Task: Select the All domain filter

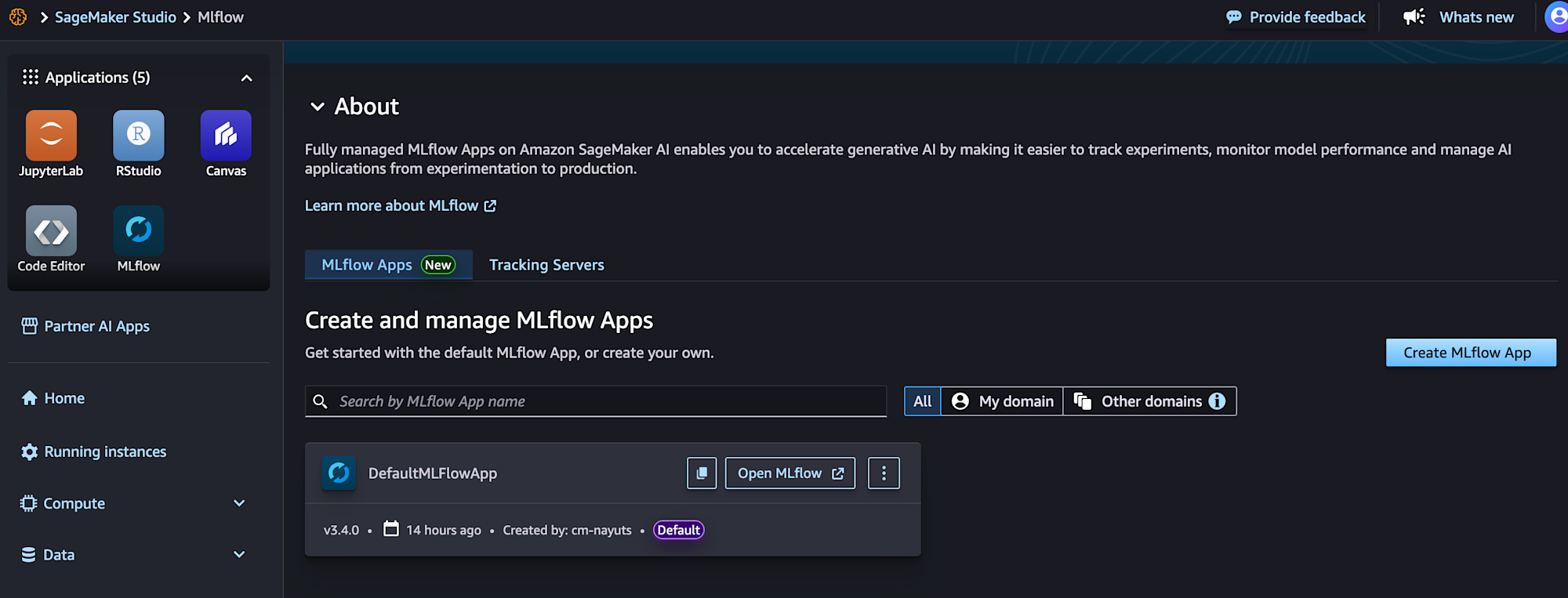Action: click(922, 401)
